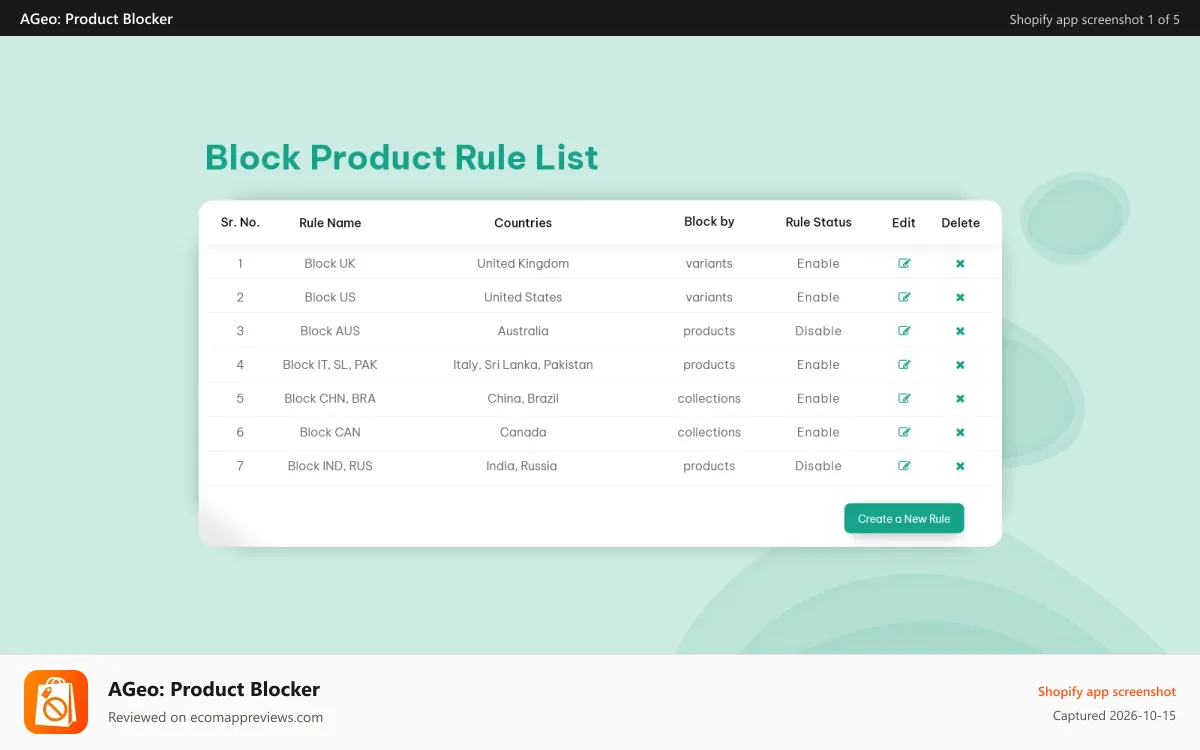Click products in the Block IND, RUS row
Screen dimensions: 1200x750
[x=709, y=466]
